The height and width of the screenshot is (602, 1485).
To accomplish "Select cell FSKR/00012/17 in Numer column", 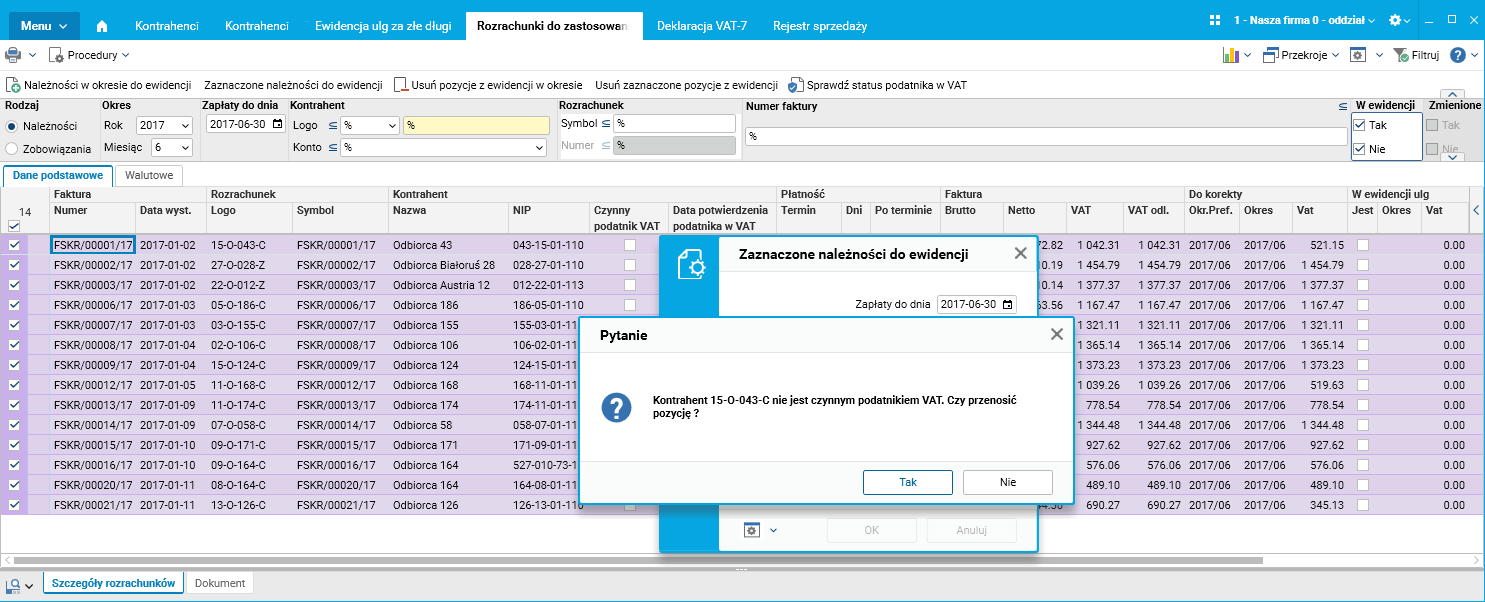I will point(92,385).
